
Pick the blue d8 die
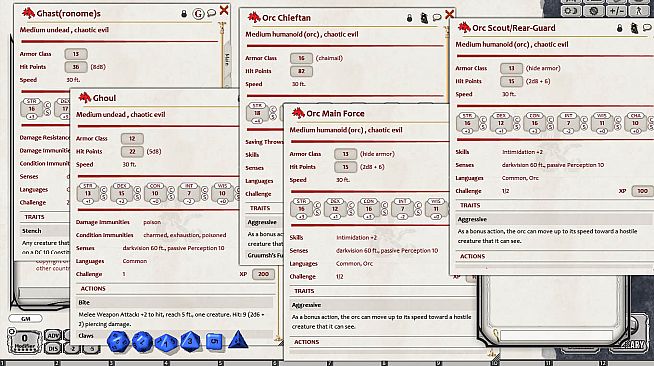[190, 341]
